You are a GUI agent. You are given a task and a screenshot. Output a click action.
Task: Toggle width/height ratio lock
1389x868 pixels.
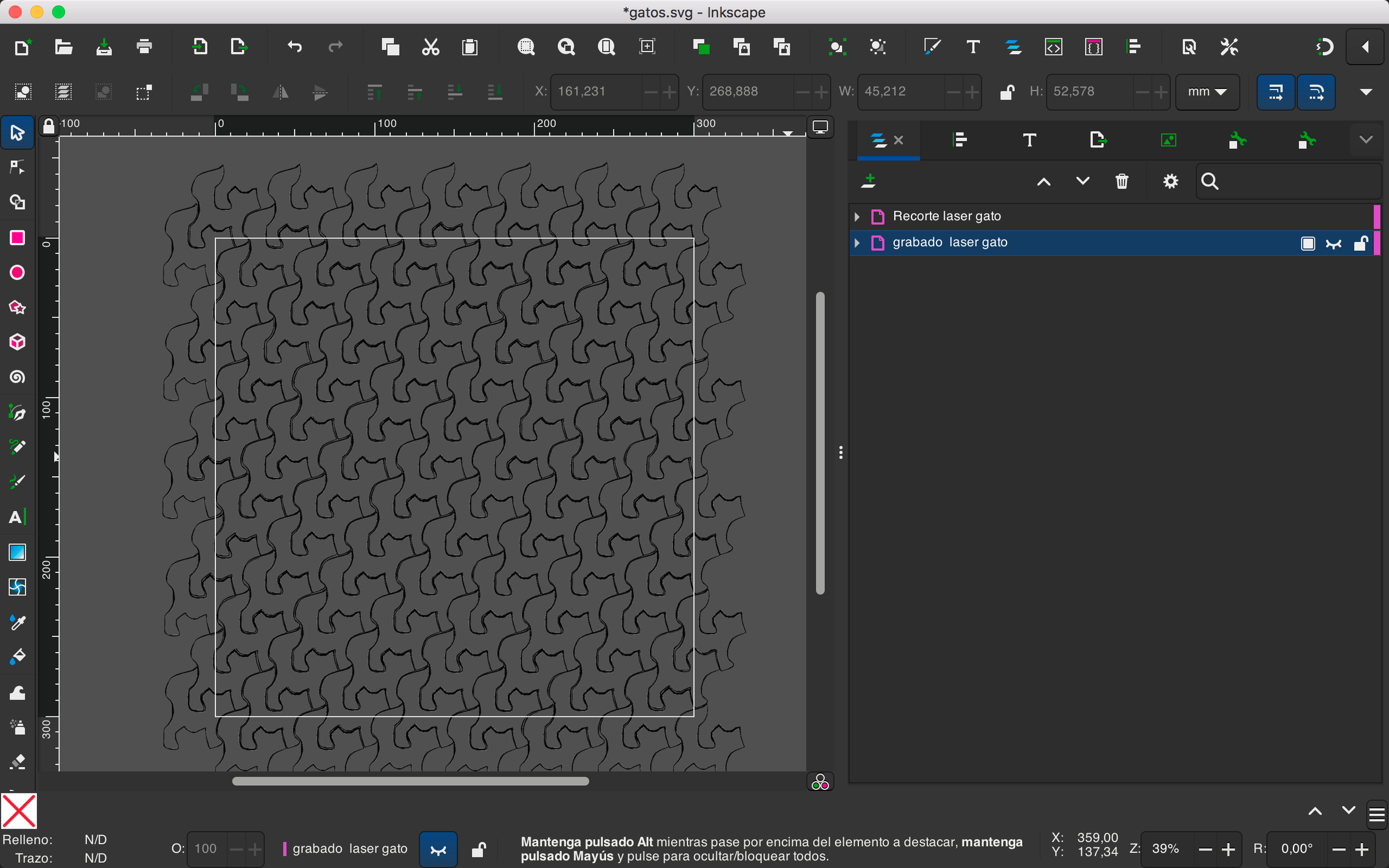[x=1007, y=92]
